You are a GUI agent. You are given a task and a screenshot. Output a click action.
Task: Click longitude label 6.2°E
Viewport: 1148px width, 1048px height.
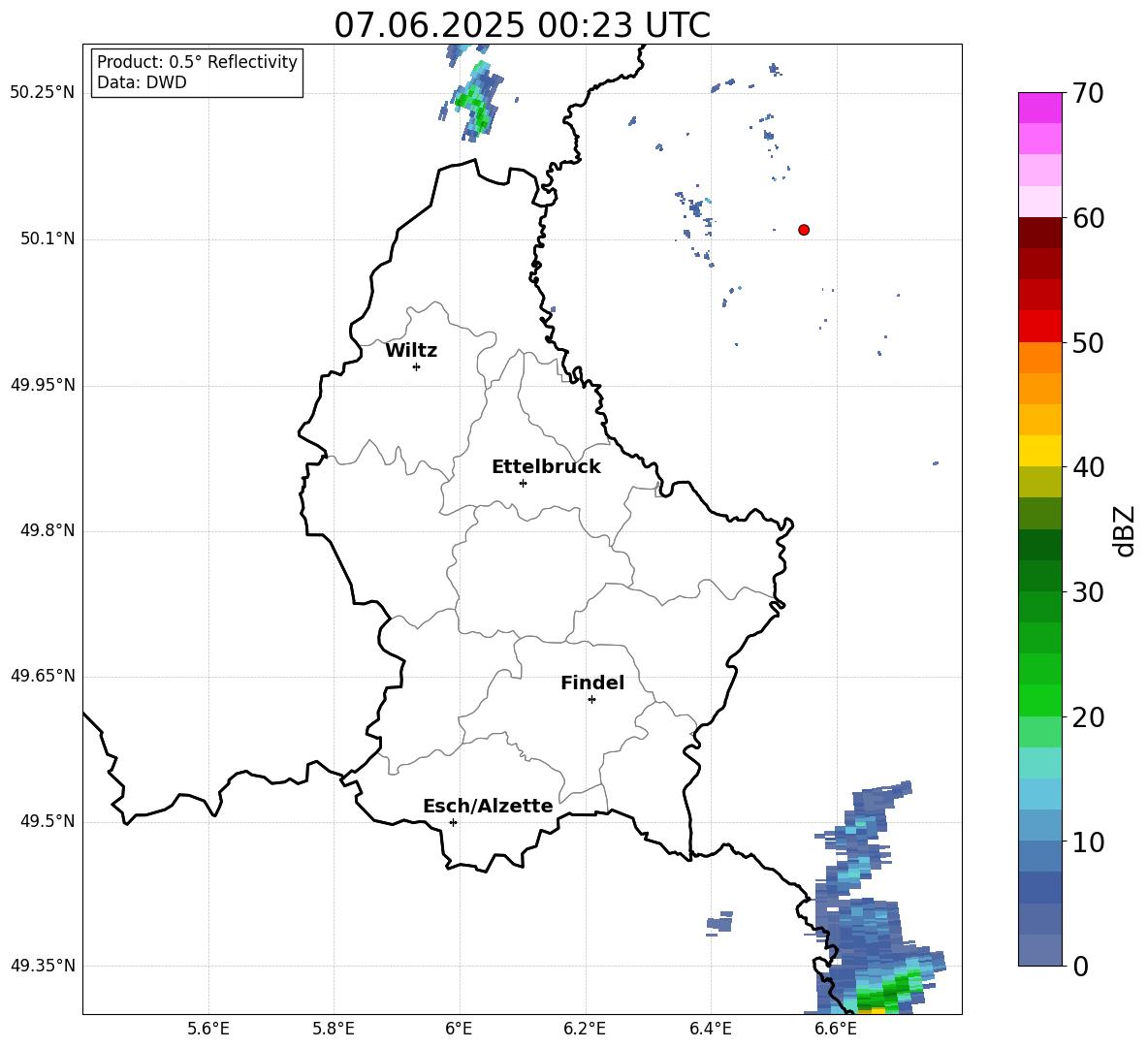(x=585, y=1029)
